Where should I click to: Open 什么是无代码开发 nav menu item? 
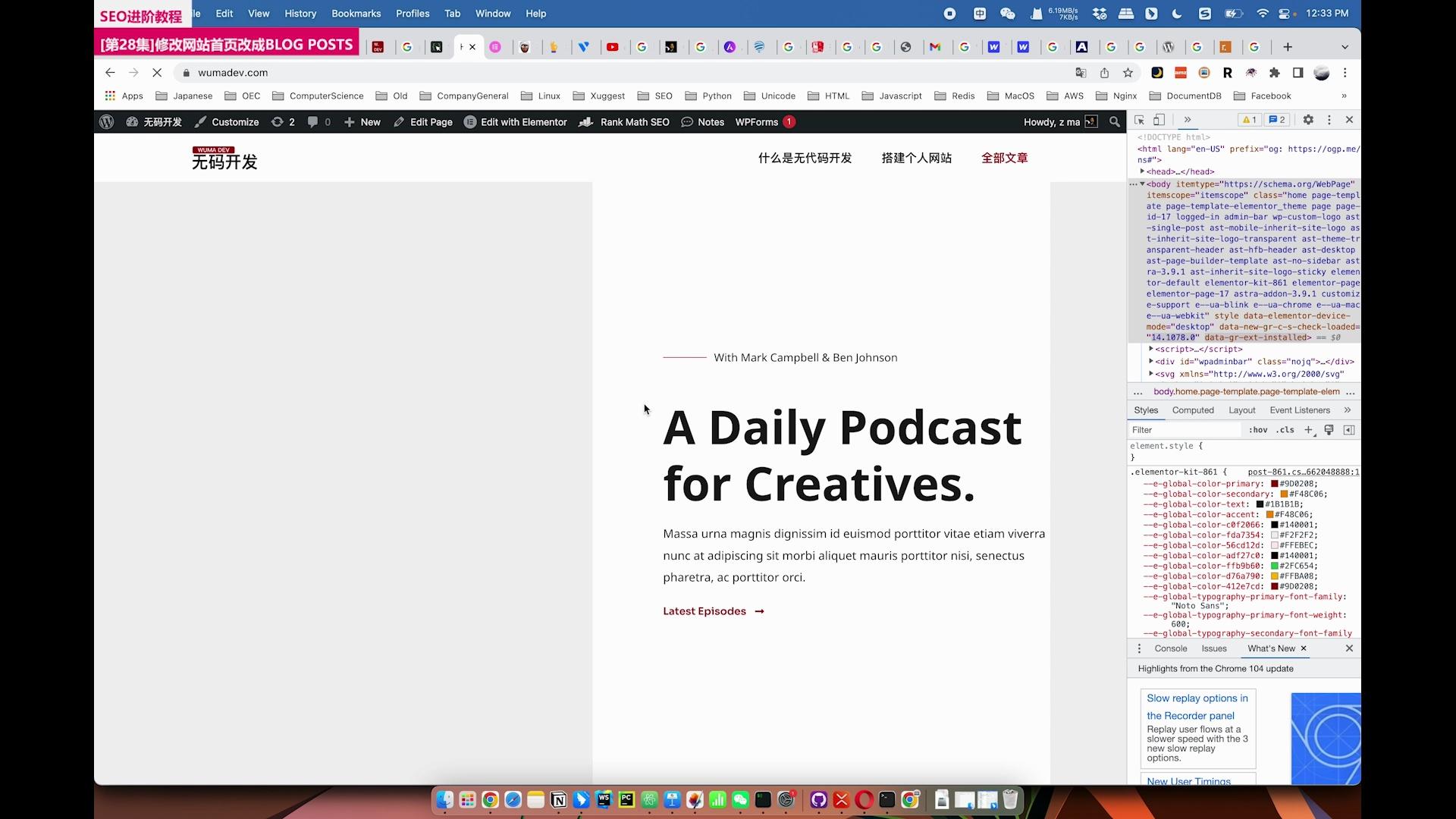click(805, 158)
